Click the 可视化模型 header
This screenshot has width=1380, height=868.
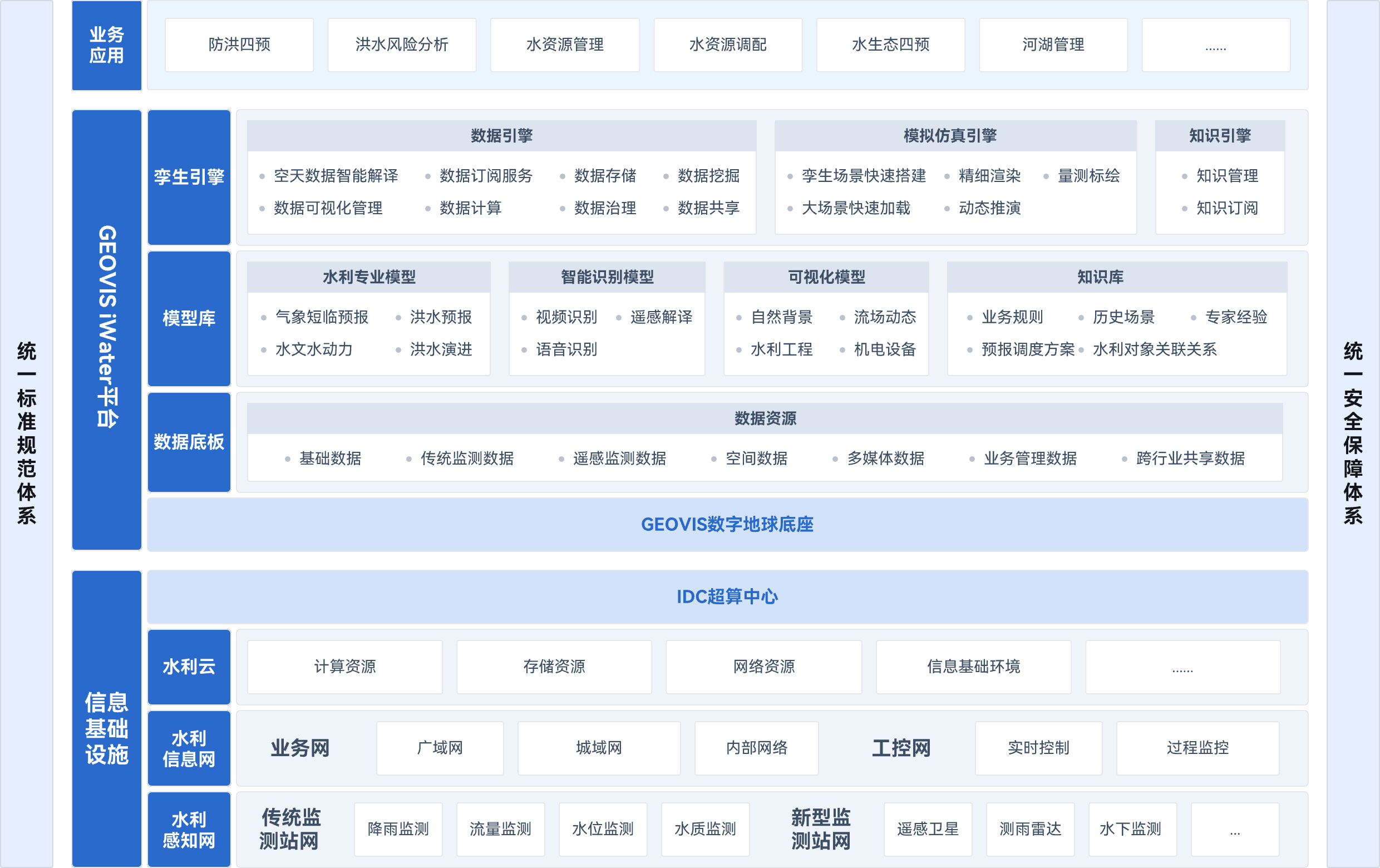tap(826, 277)
